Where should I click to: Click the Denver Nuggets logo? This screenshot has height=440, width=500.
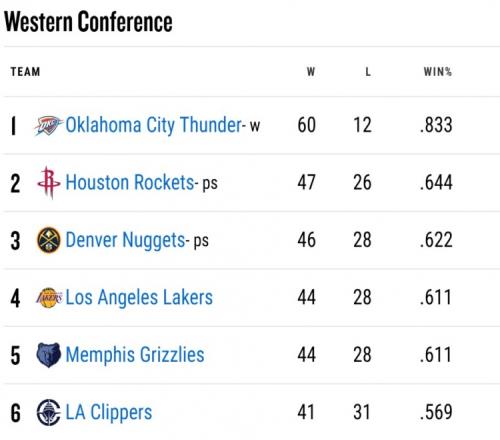click(49, 240)
